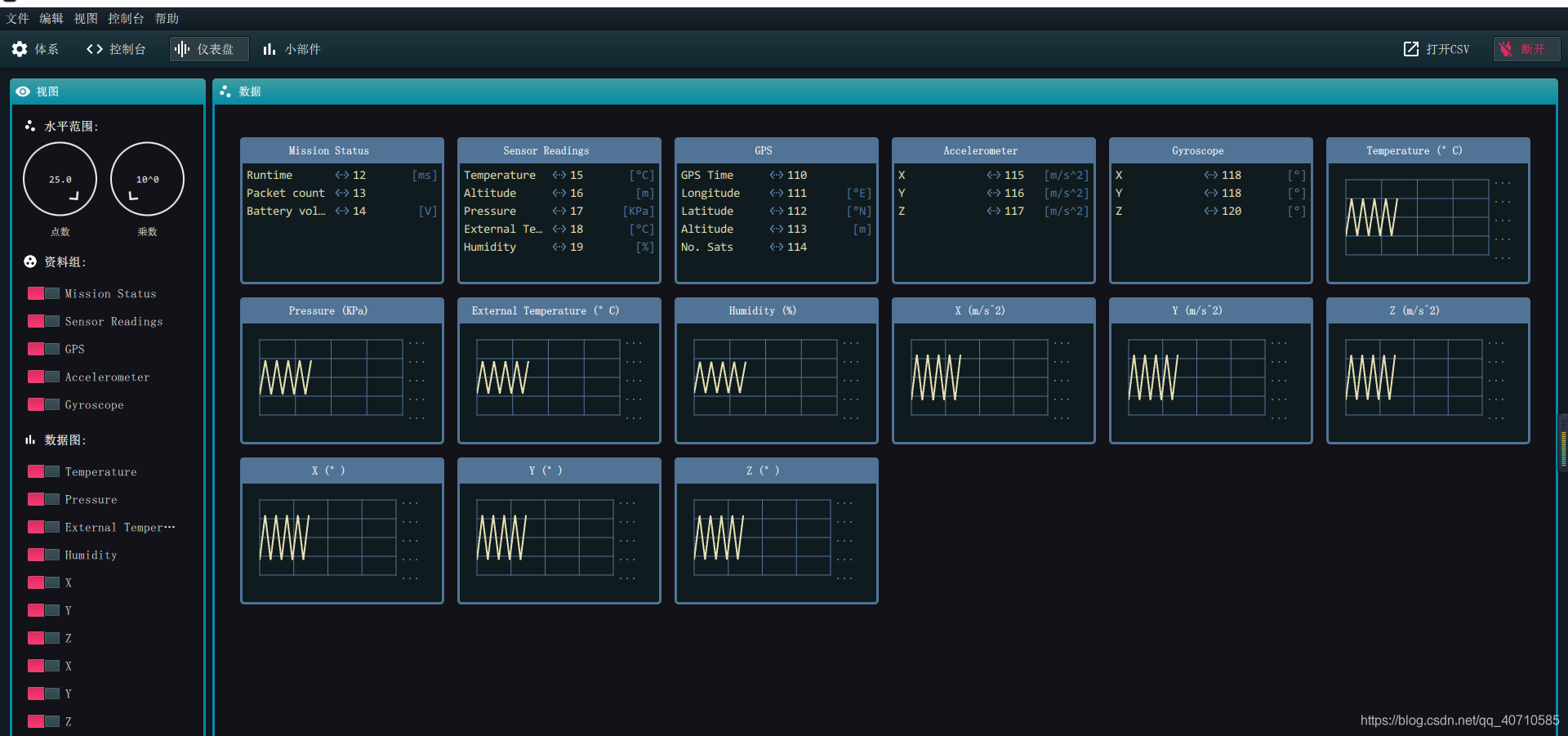Viewport: 1568px width, 736px height.
Task: Open the 控制台 menu in the menu bar
Action: pos(126,18)
